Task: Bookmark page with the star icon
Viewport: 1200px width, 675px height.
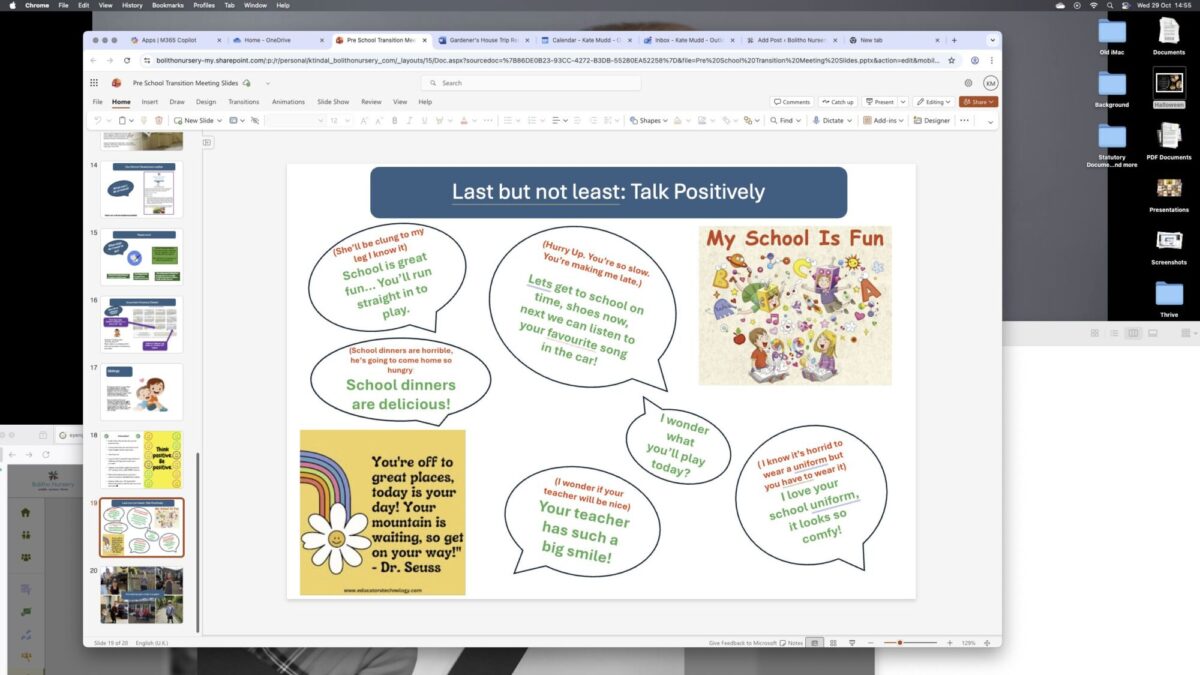Action: (951, 60)
